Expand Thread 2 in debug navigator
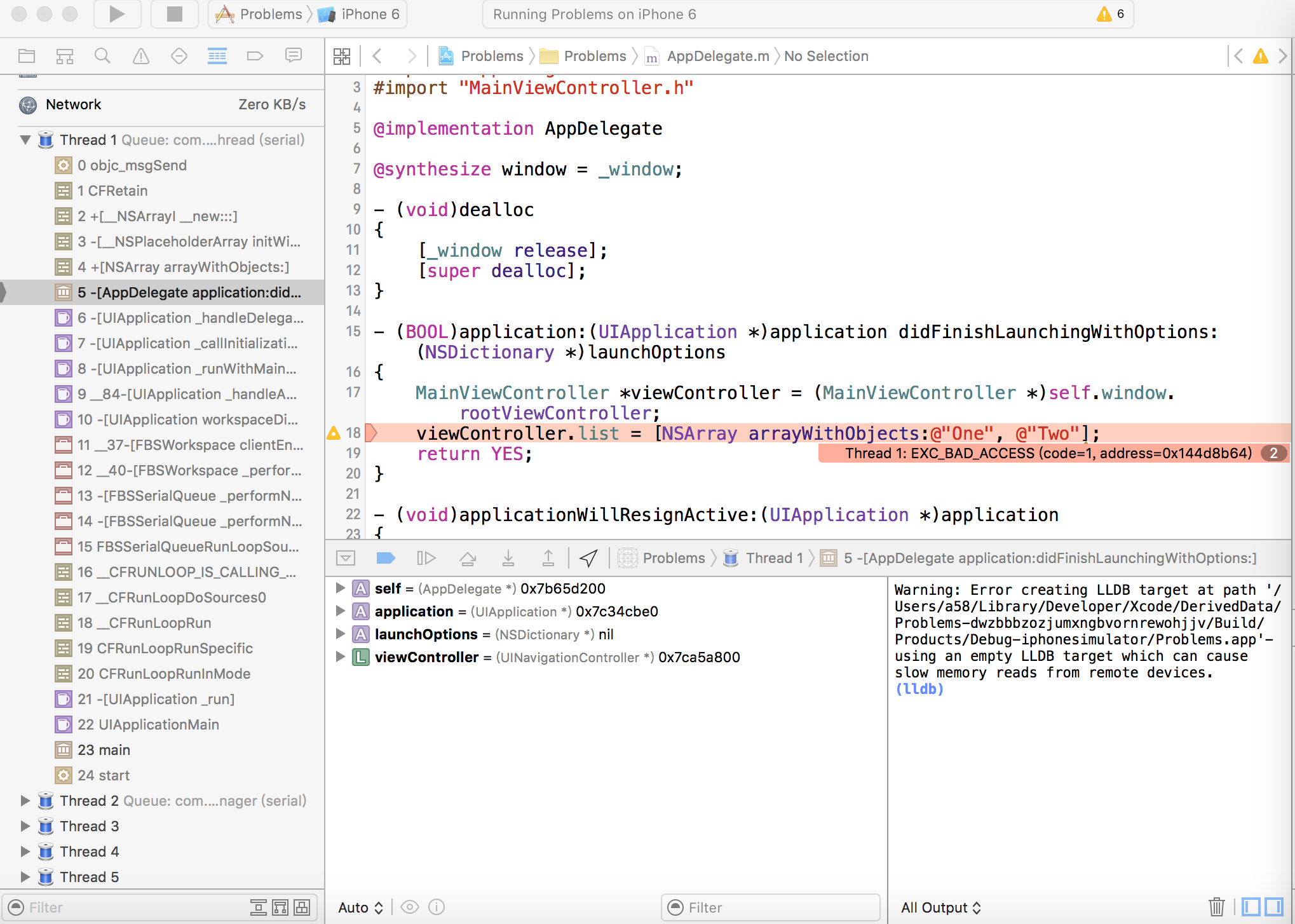This screenshot has height=924, width=1295. pyautogui.click(x=25, y=801)
